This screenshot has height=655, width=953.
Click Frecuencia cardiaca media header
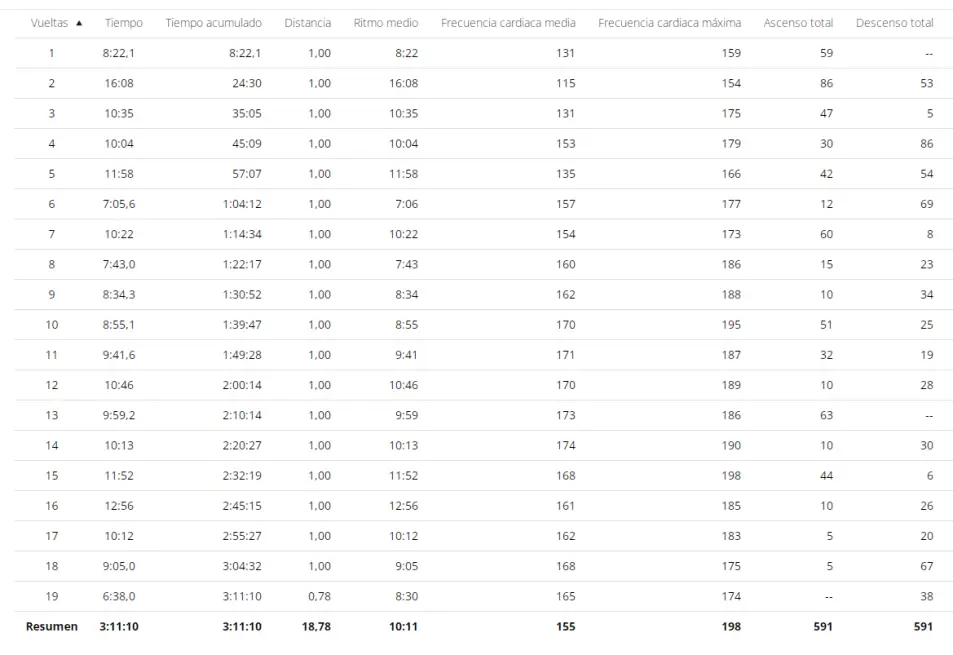coord(508,23)
